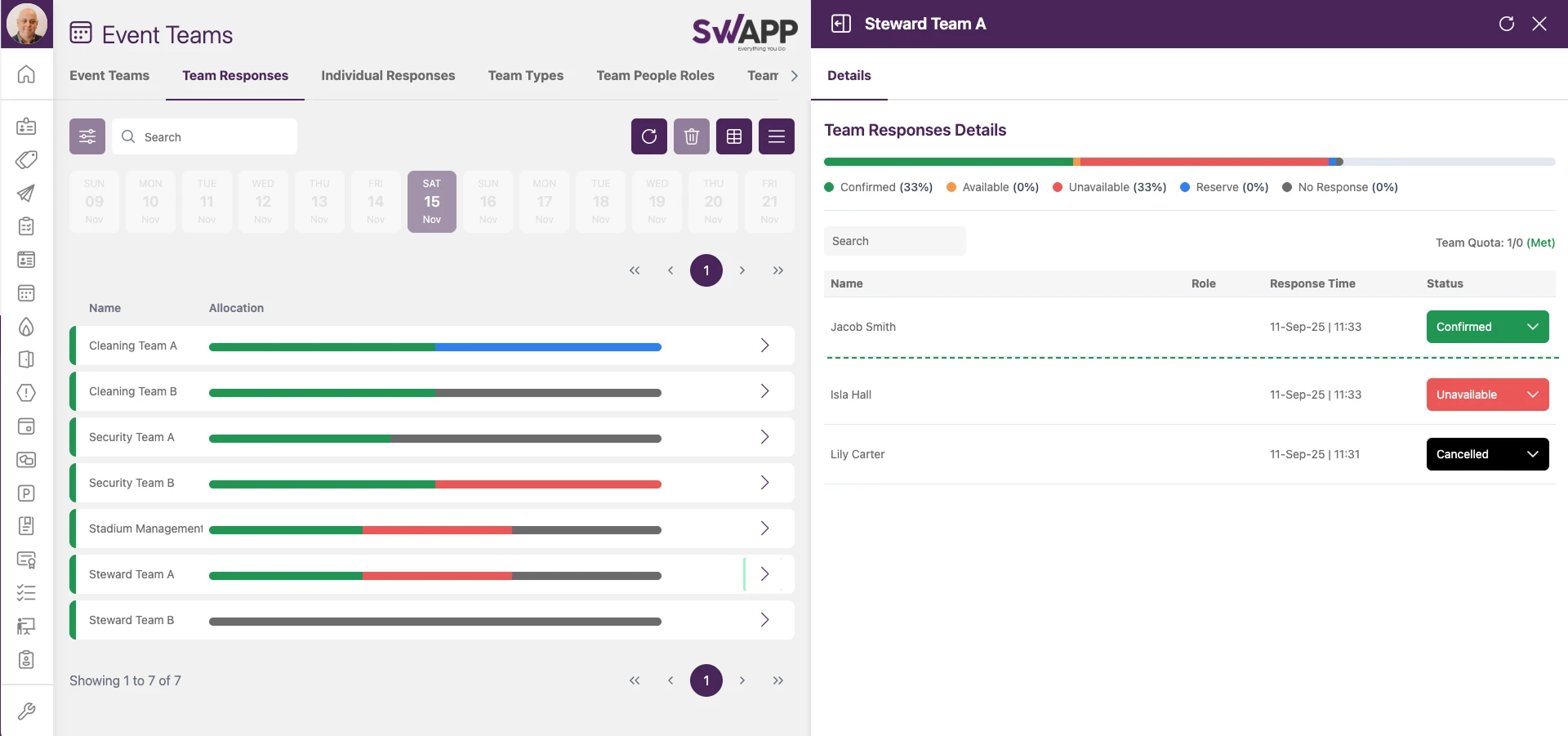Open the filter options icon beside search
Viewport: 1568px width, 736px height.
[87, 136]
